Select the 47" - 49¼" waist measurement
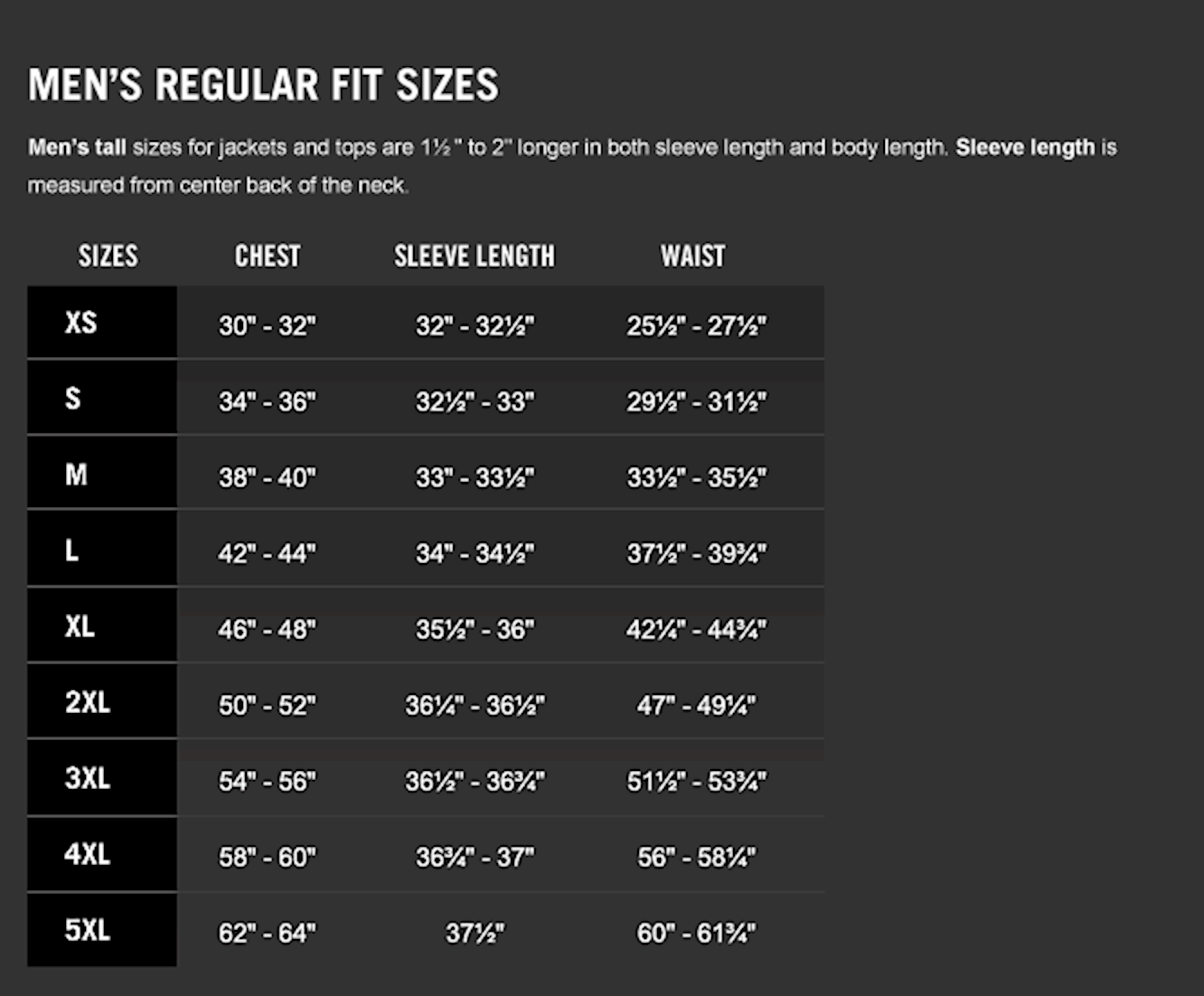 [x=696, y=706]
